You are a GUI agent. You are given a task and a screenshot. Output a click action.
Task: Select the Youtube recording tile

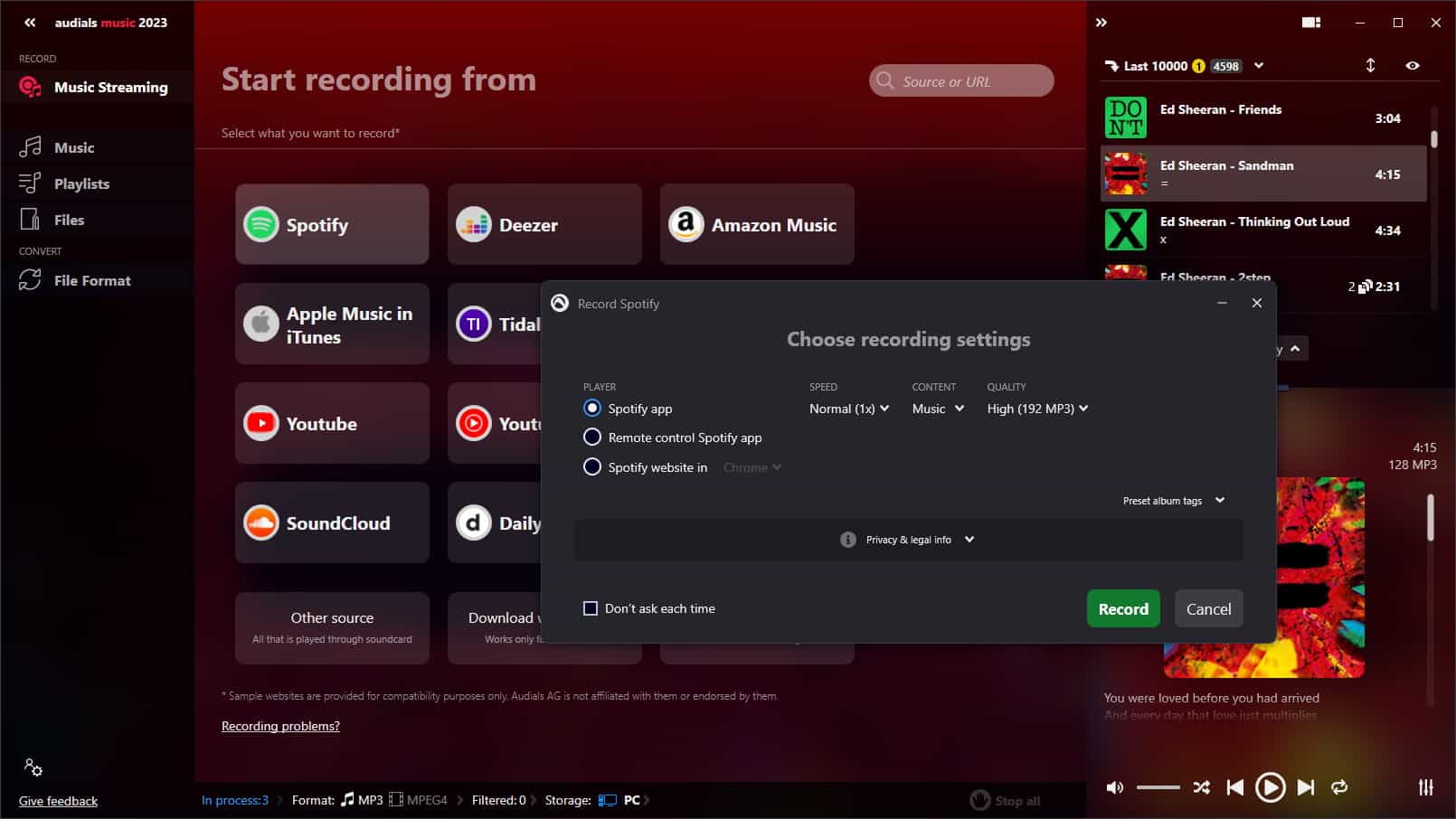pyautogui.click(x=332, y=423)
